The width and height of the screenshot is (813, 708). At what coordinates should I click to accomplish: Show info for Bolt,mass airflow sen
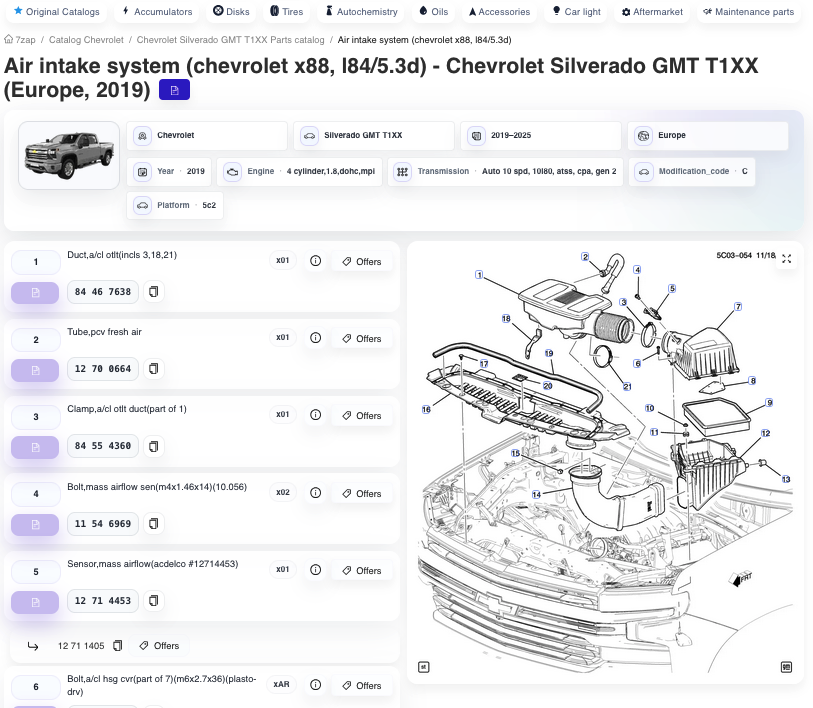pyautogui.click(x=315, y=493)
